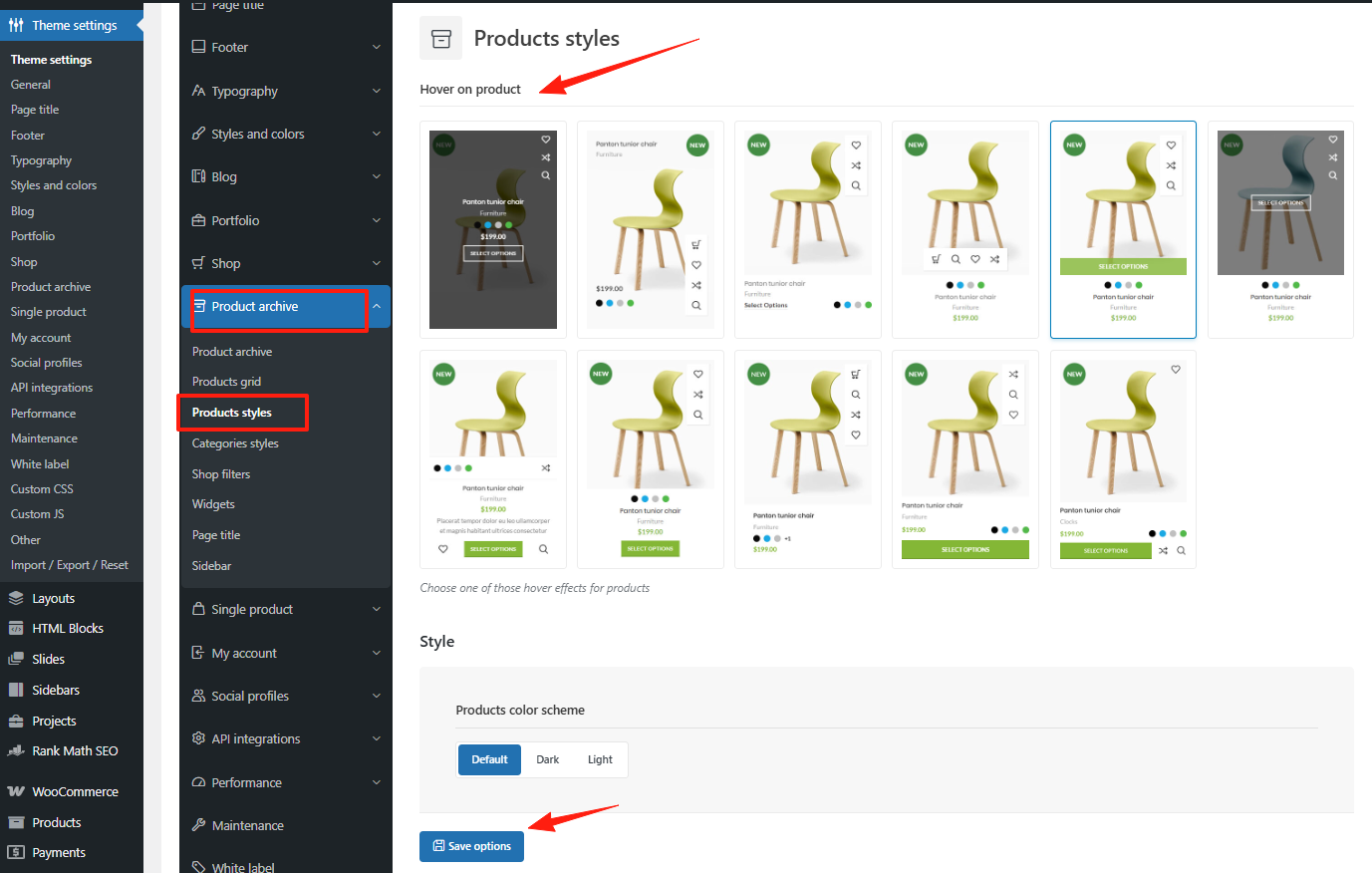Click the Products styles header icon
1372x873 pixels.
439,37
